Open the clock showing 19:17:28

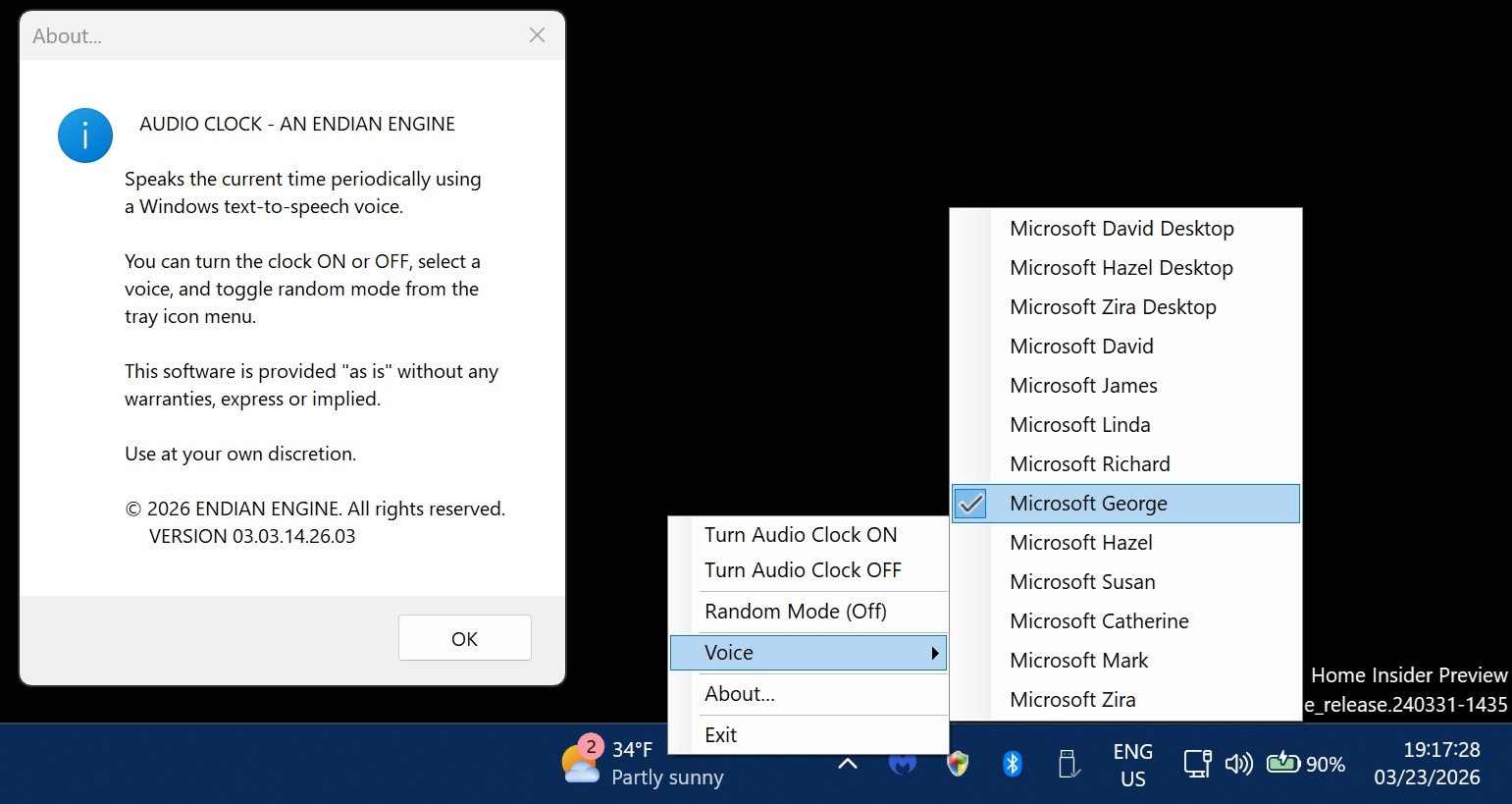click(x=1427, y=764)
